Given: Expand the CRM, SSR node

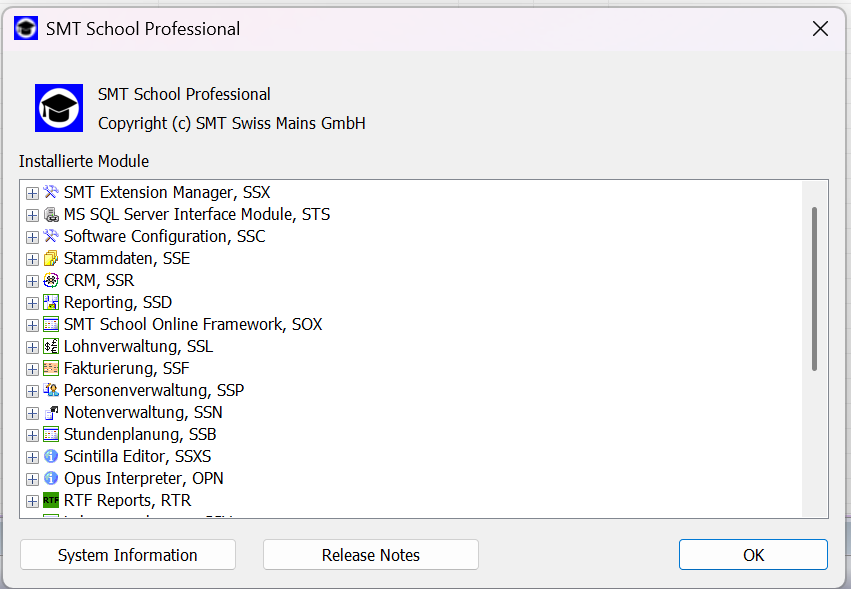Looking at the screenshot, I should (32, 281).
